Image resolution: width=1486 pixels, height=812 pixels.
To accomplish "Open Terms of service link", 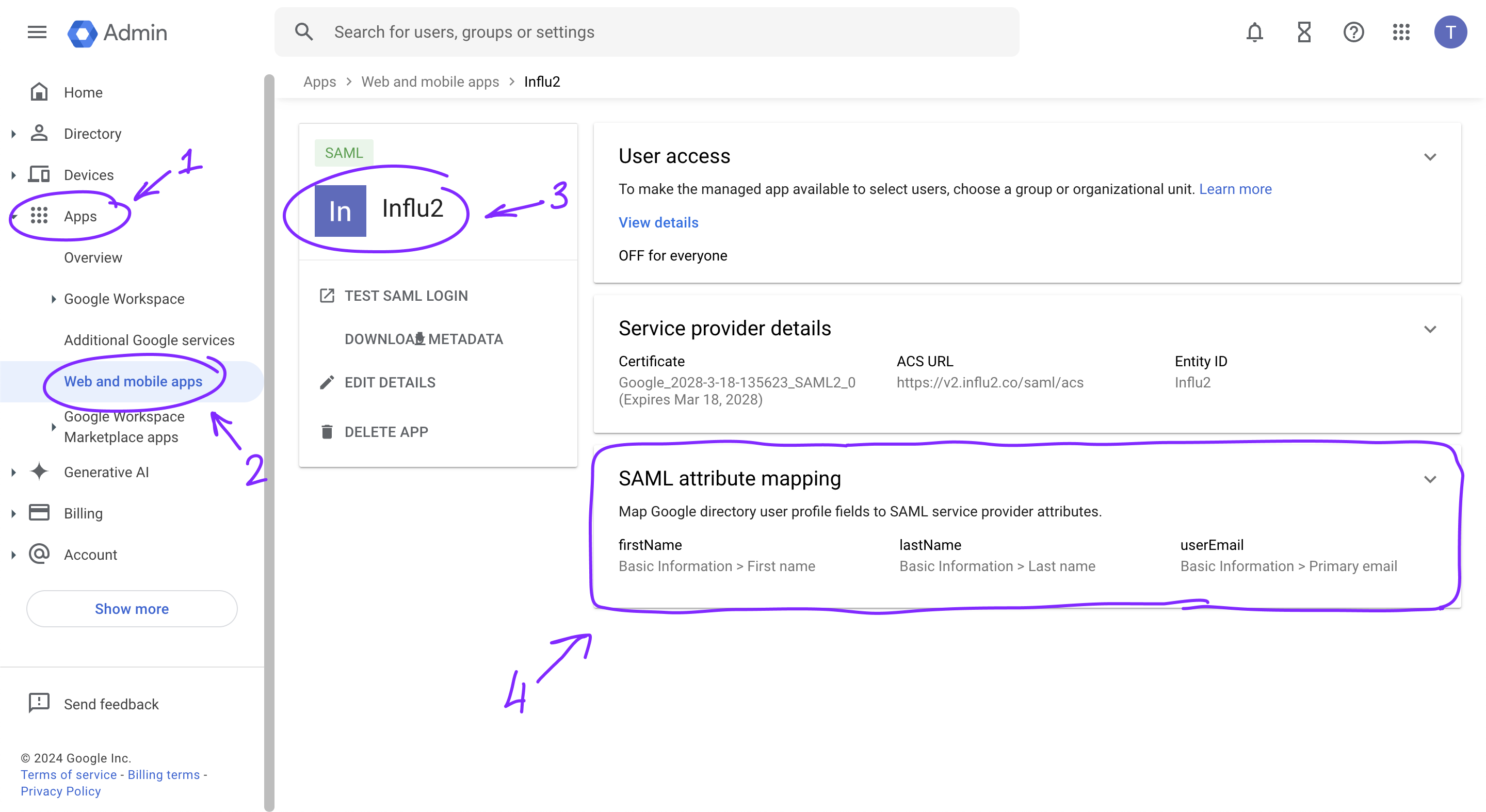I will [69, 774].
